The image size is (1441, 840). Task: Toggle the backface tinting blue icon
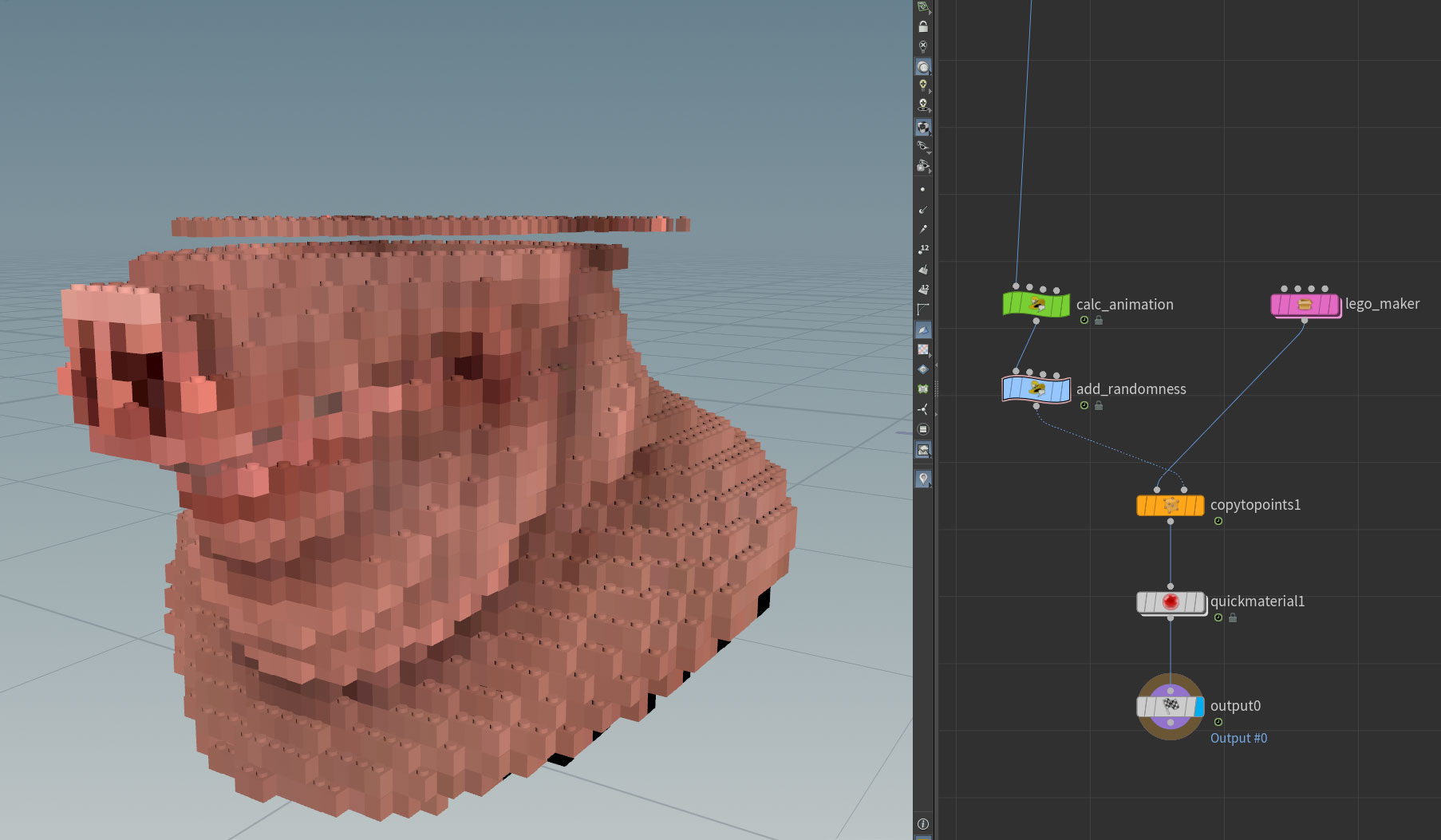923,329
